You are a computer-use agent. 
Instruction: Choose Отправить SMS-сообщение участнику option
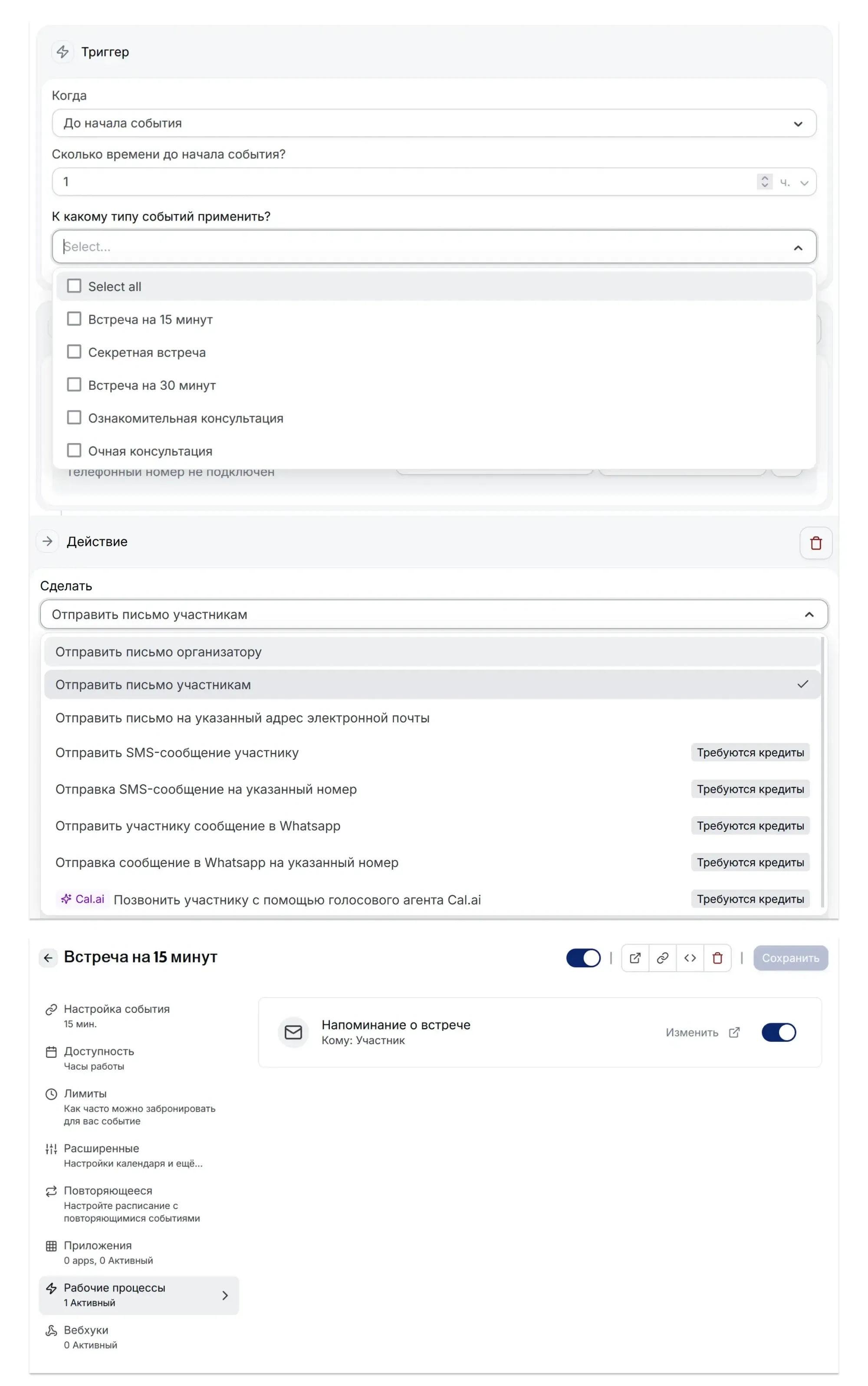coord(177,752)
